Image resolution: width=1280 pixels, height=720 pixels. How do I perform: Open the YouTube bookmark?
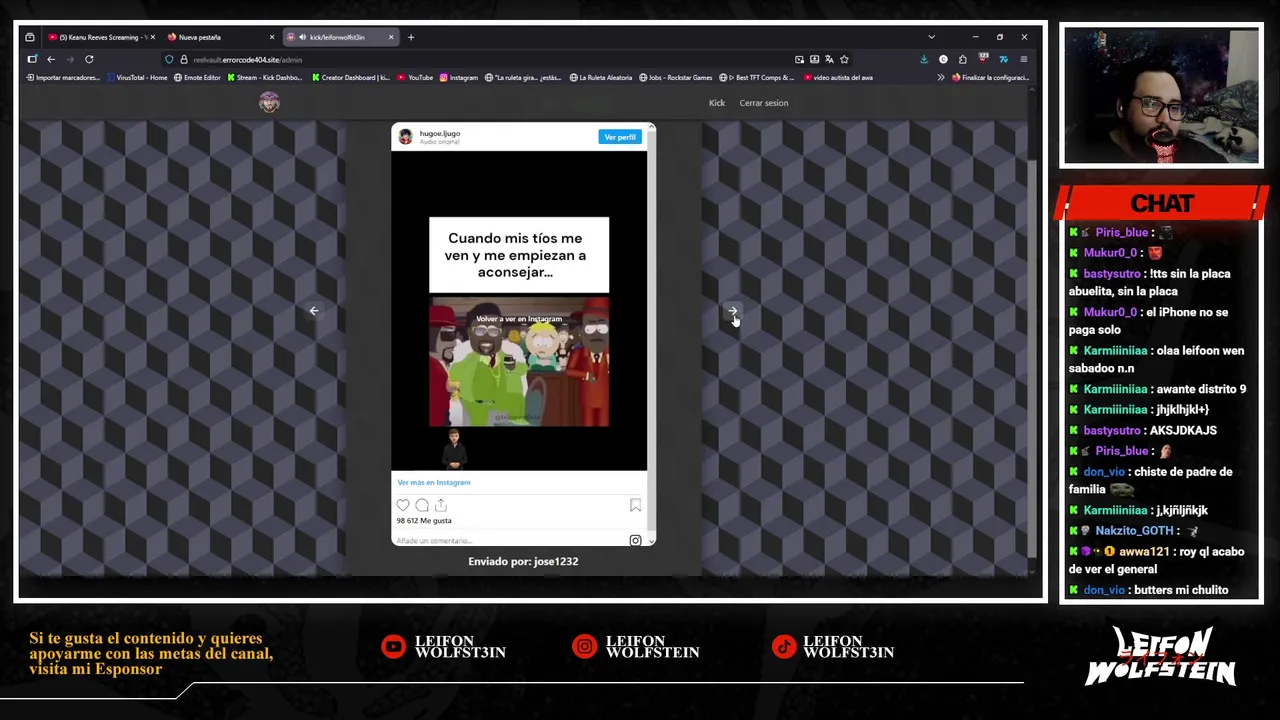(416, 77)
